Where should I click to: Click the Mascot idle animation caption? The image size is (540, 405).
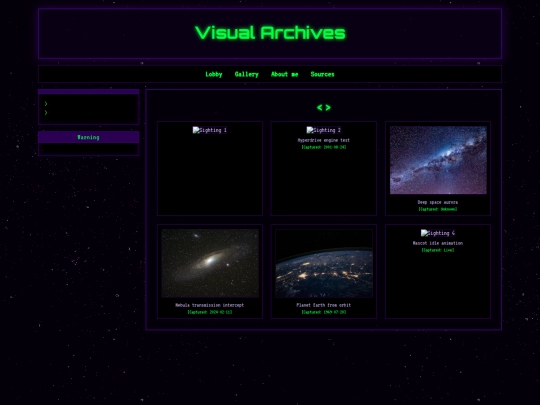(x=438, y=243)
